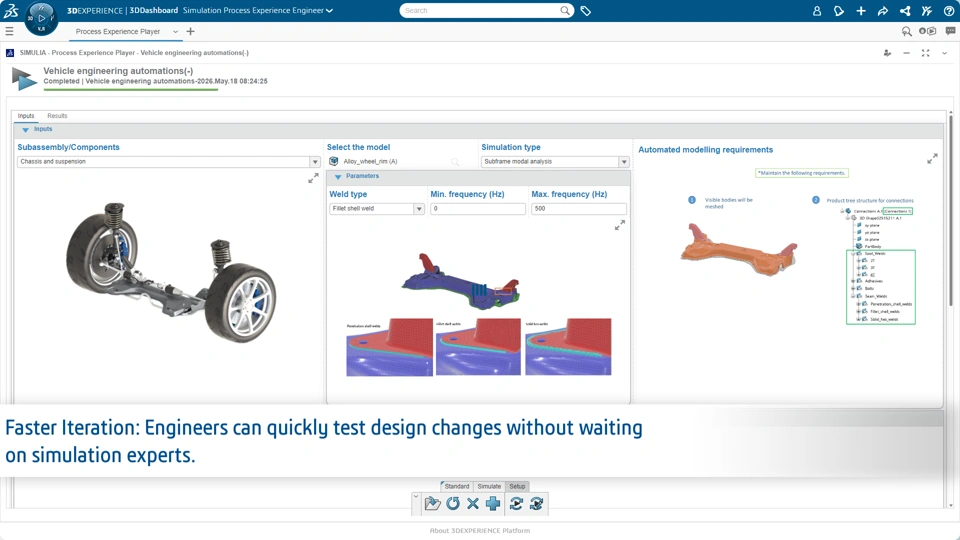
Task: Click the Solid hex welds thumbnail
Action: [x=568, y=347]
